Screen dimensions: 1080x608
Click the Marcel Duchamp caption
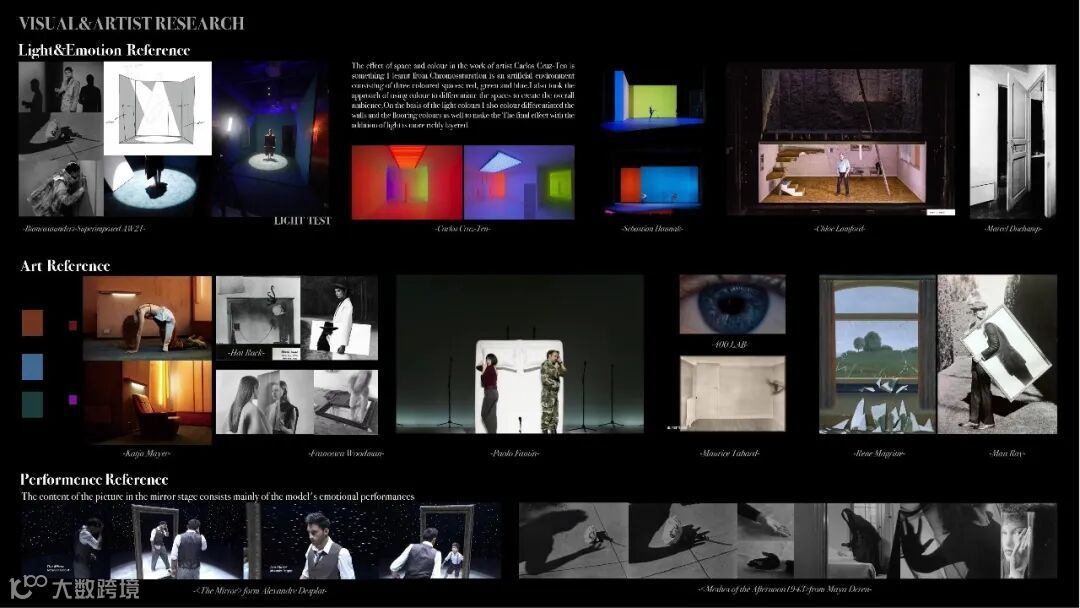pyautogui.click(x=1012, y=228)
